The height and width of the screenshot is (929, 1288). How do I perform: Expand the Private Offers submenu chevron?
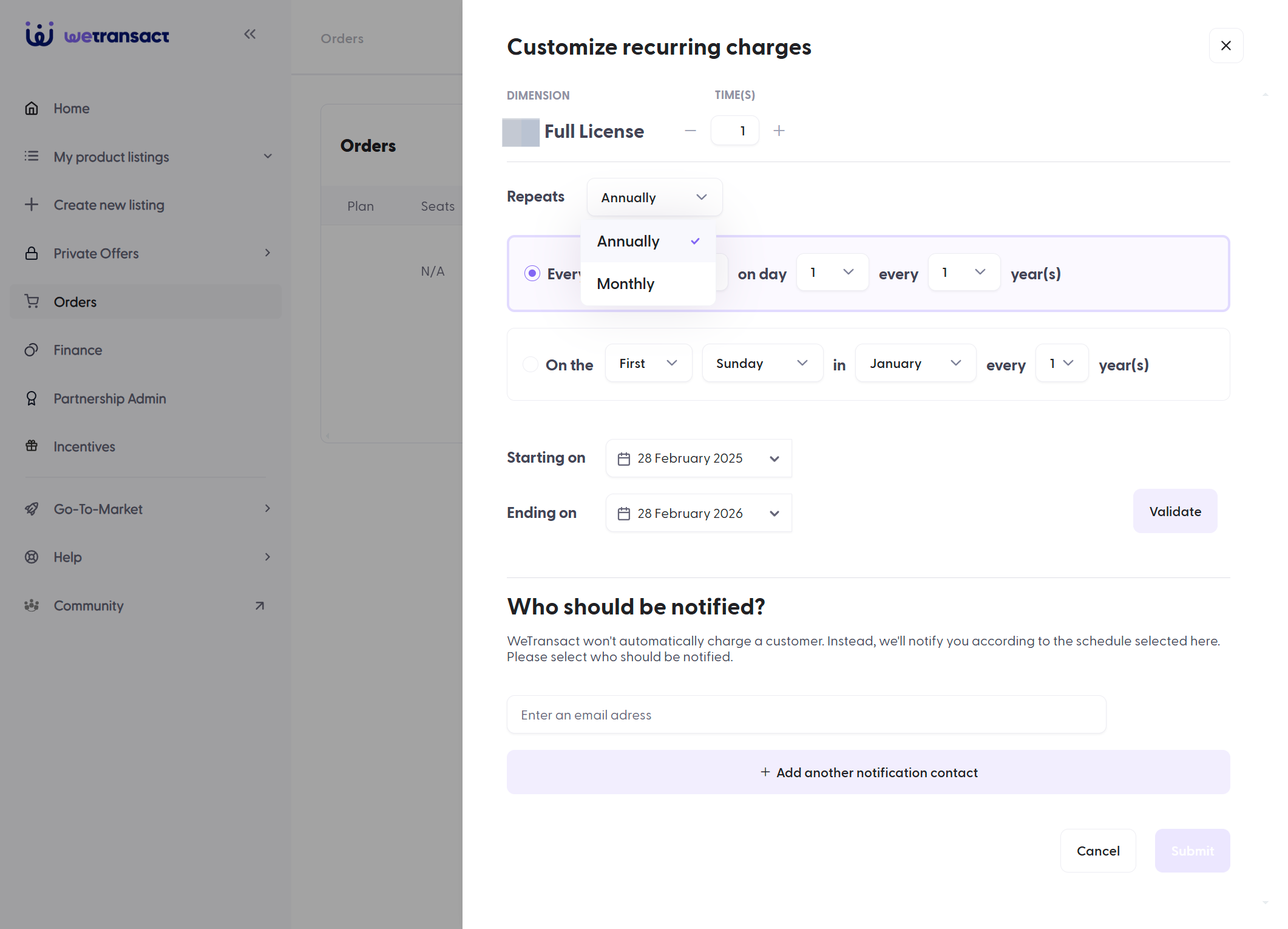[x=268, y=253]
